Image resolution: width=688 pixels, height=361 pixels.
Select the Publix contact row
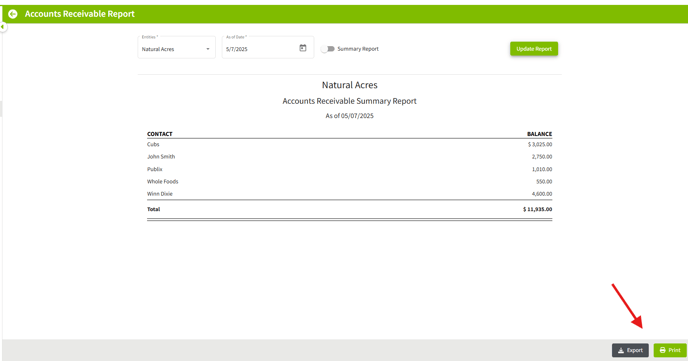tap(349, 169)
